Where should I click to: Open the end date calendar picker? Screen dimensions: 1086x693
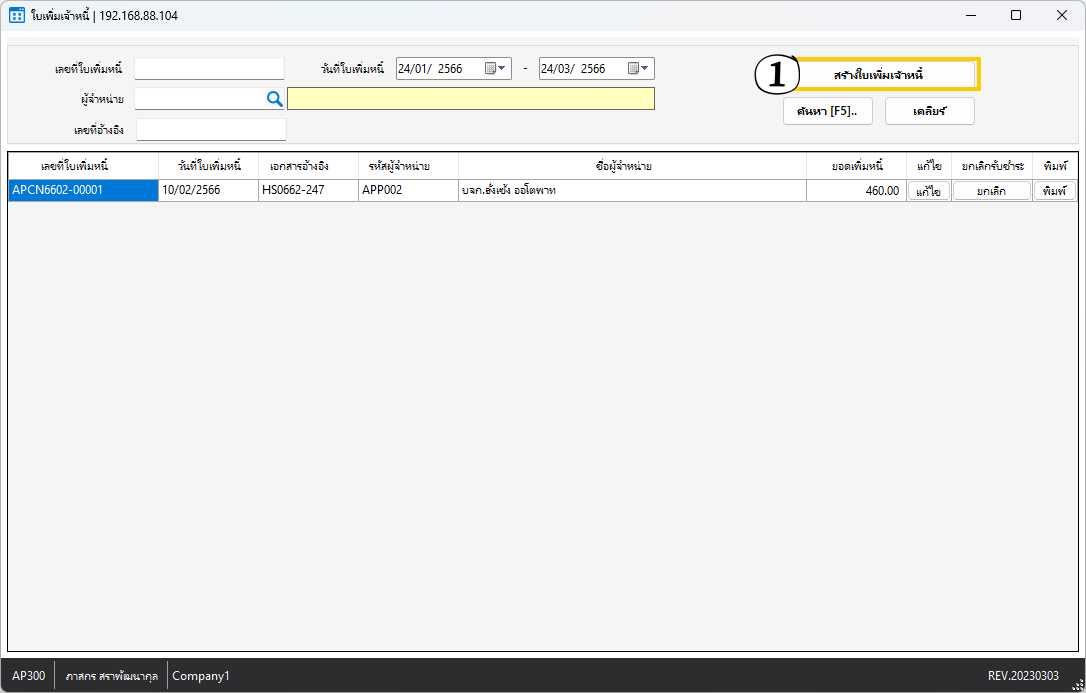(638, 69)
